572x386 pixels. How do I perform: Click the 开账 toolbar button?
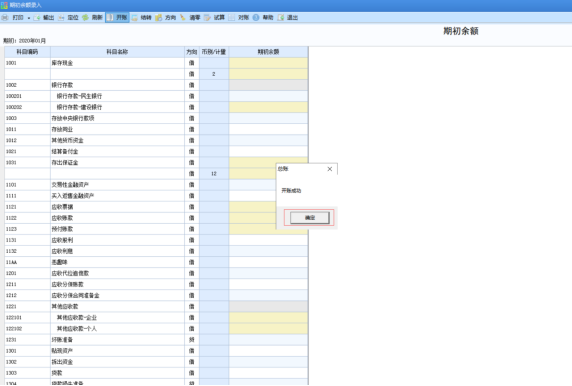pos(117,18)
